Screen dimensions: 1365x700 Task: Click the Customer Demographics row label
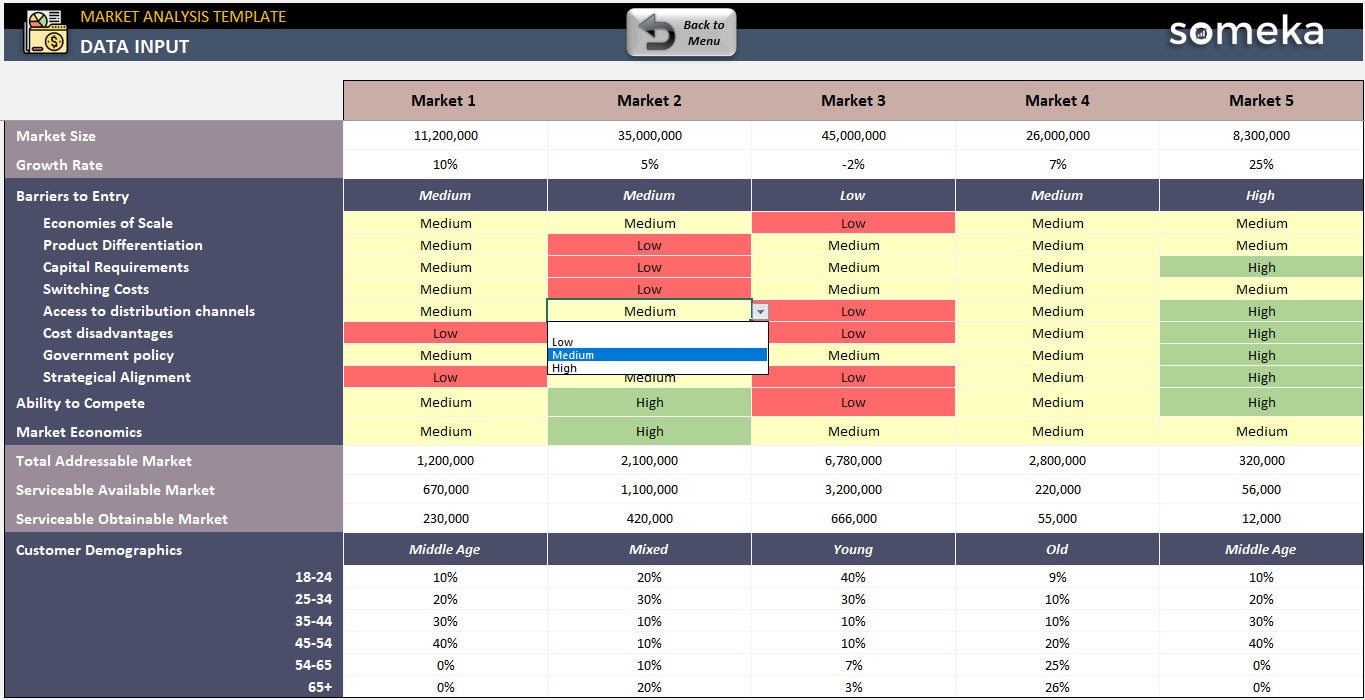[x=97, y=549]
